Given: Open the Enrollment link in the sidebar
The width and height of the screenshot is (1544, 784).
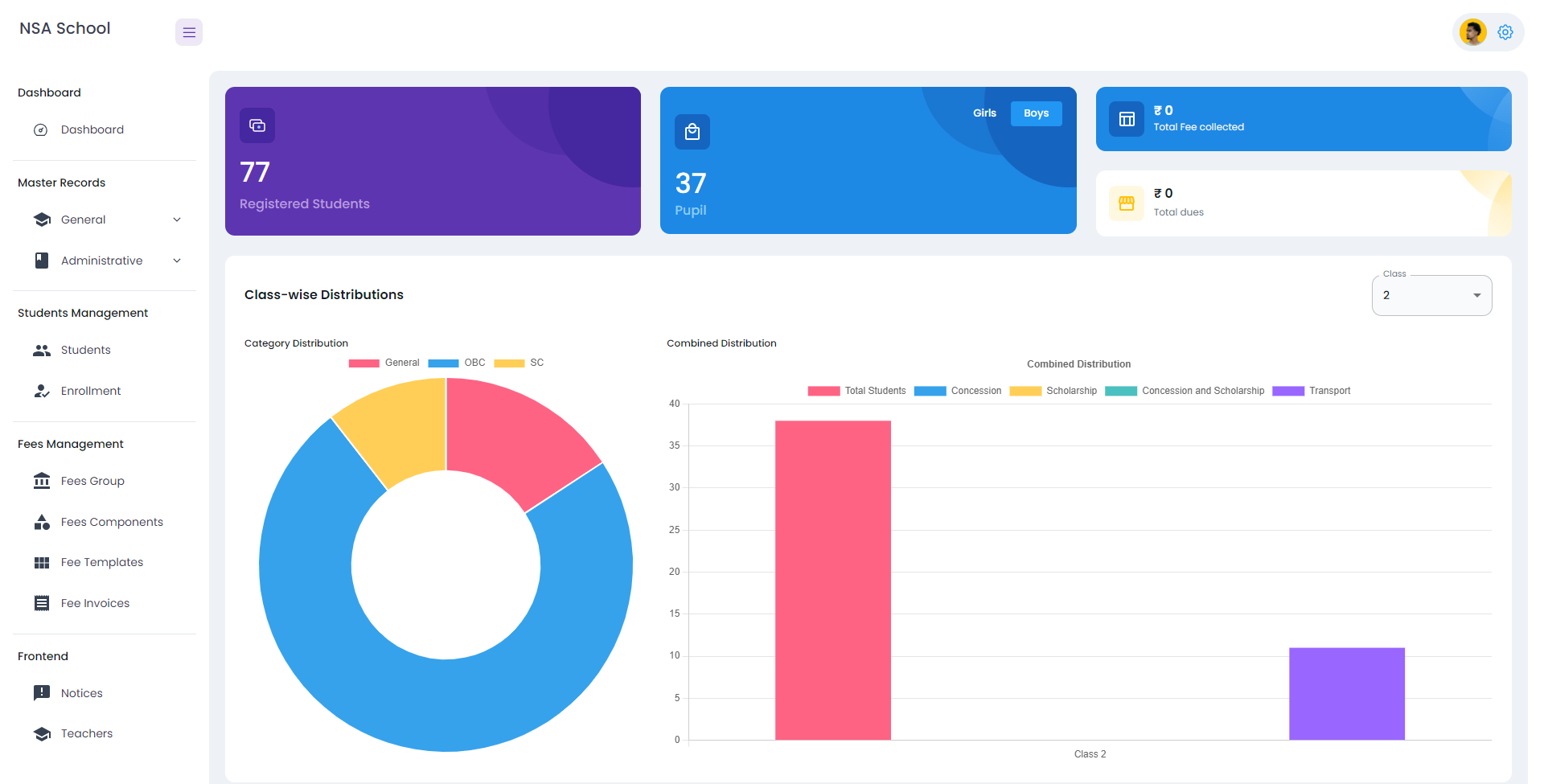Looking at the screenshot, I should coord(90,391).
